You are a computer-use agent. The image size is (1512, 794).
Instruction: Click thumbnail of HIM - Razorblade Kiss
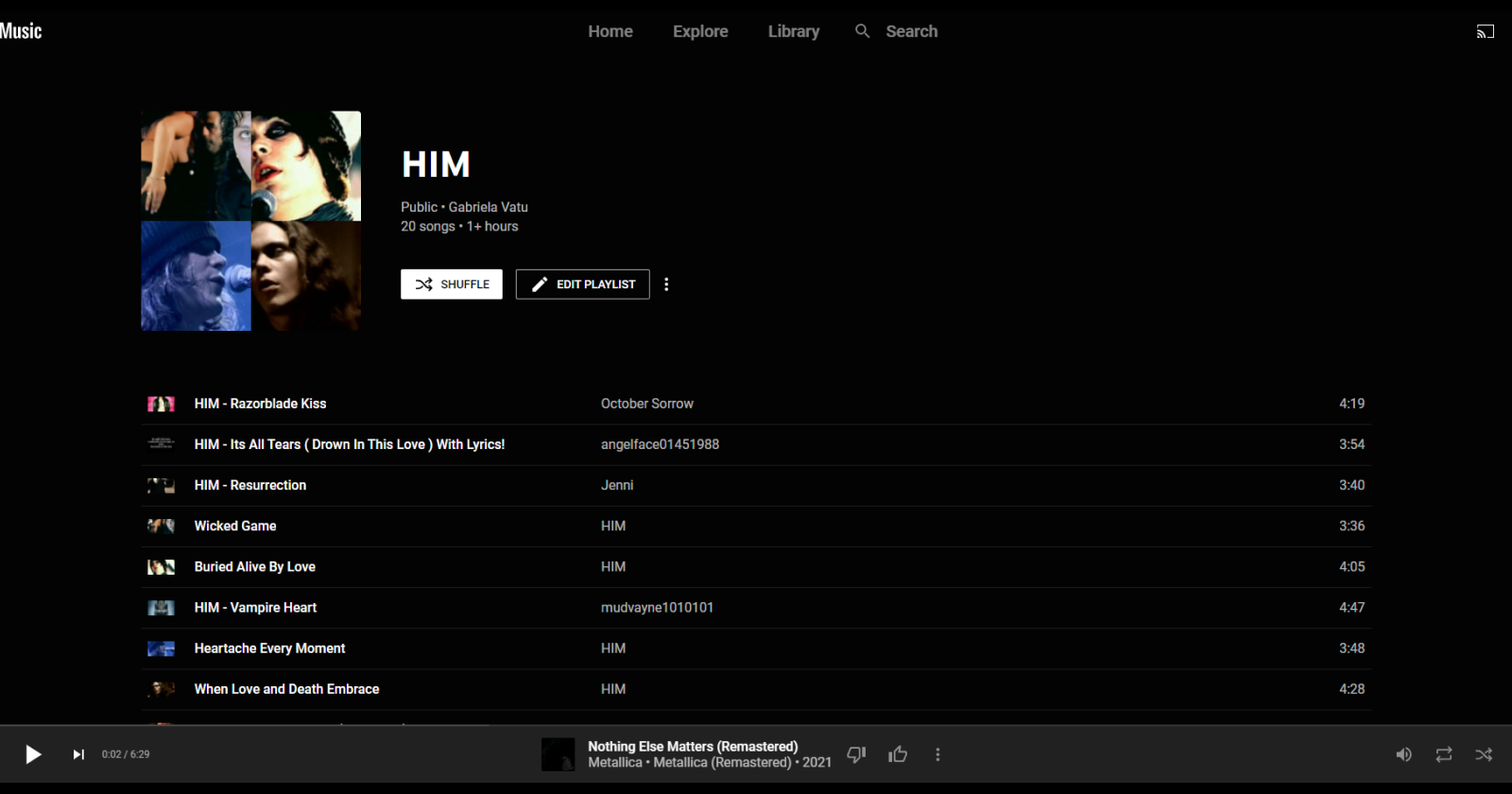[x=161, y=404]
